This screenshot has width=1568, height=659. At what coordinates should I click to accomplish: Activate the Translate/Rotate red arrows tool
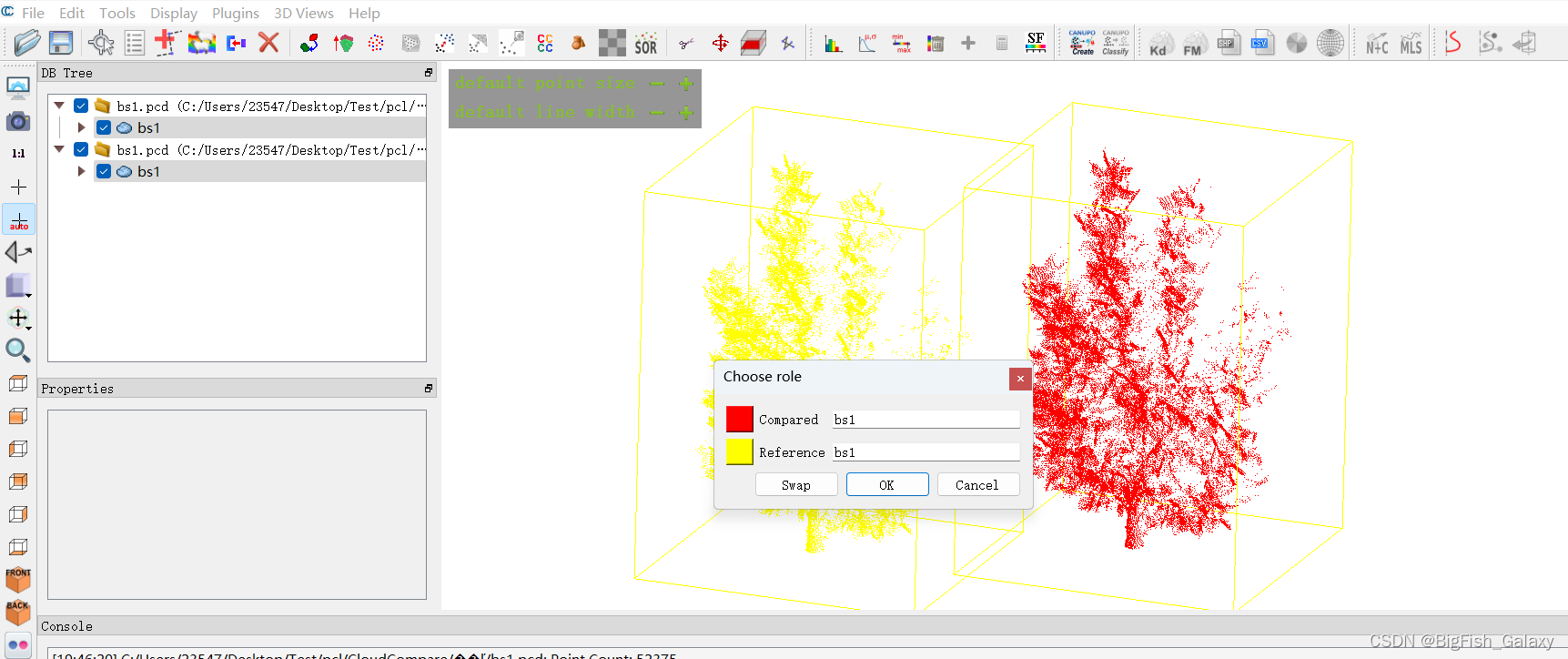pyautogui.click(x=720, y=43)
